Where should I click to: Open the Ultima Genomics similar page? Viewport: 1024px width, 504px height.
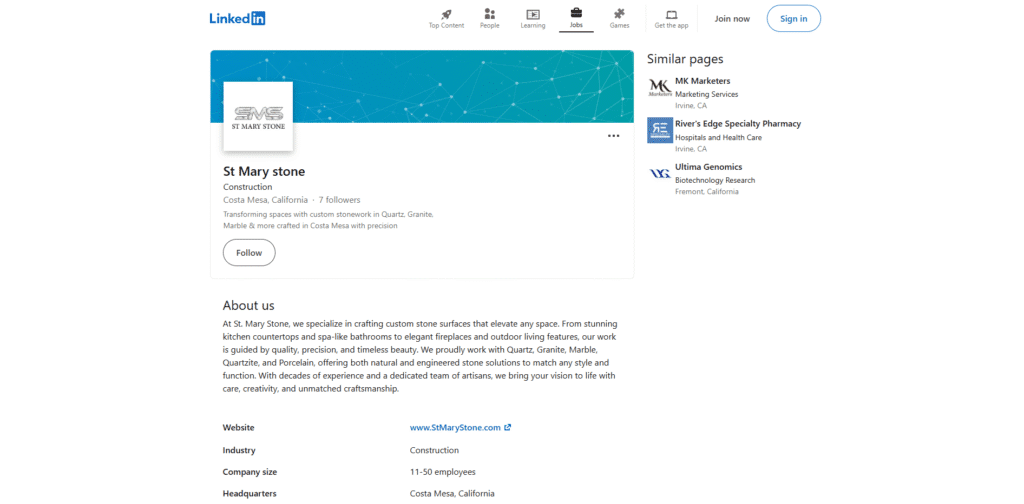click(709, 167)
